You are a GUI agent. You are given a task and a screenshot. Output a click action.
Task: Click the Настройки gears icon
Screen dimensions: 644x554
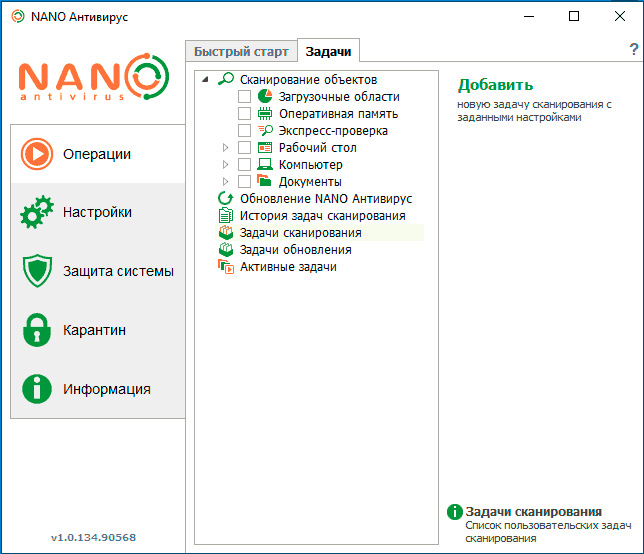(x=37, y=212)
